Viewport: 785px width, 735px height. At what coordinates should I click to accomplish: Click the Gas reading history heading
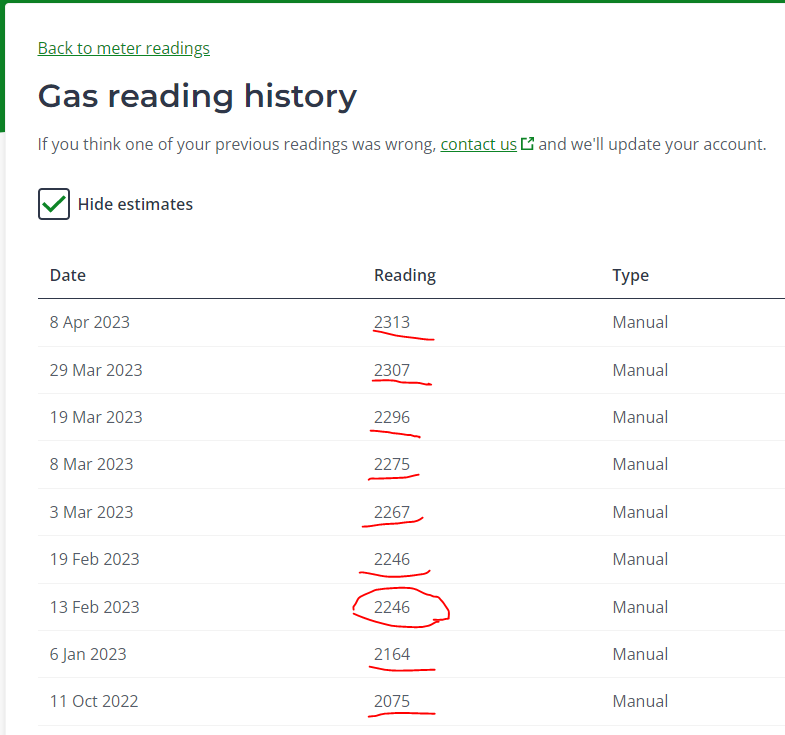(197, 96)
